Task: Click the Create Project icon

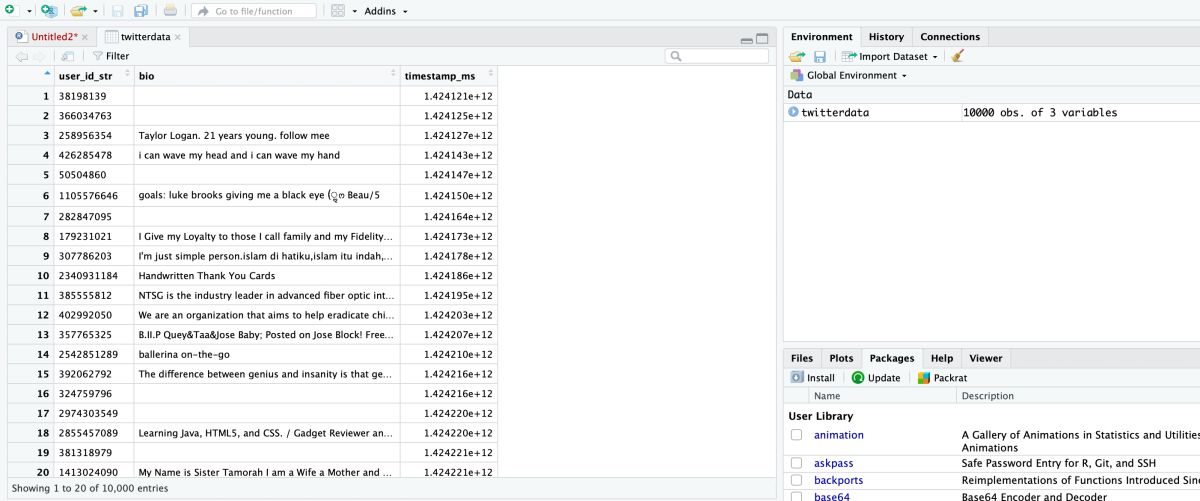Action: point(49,10)
